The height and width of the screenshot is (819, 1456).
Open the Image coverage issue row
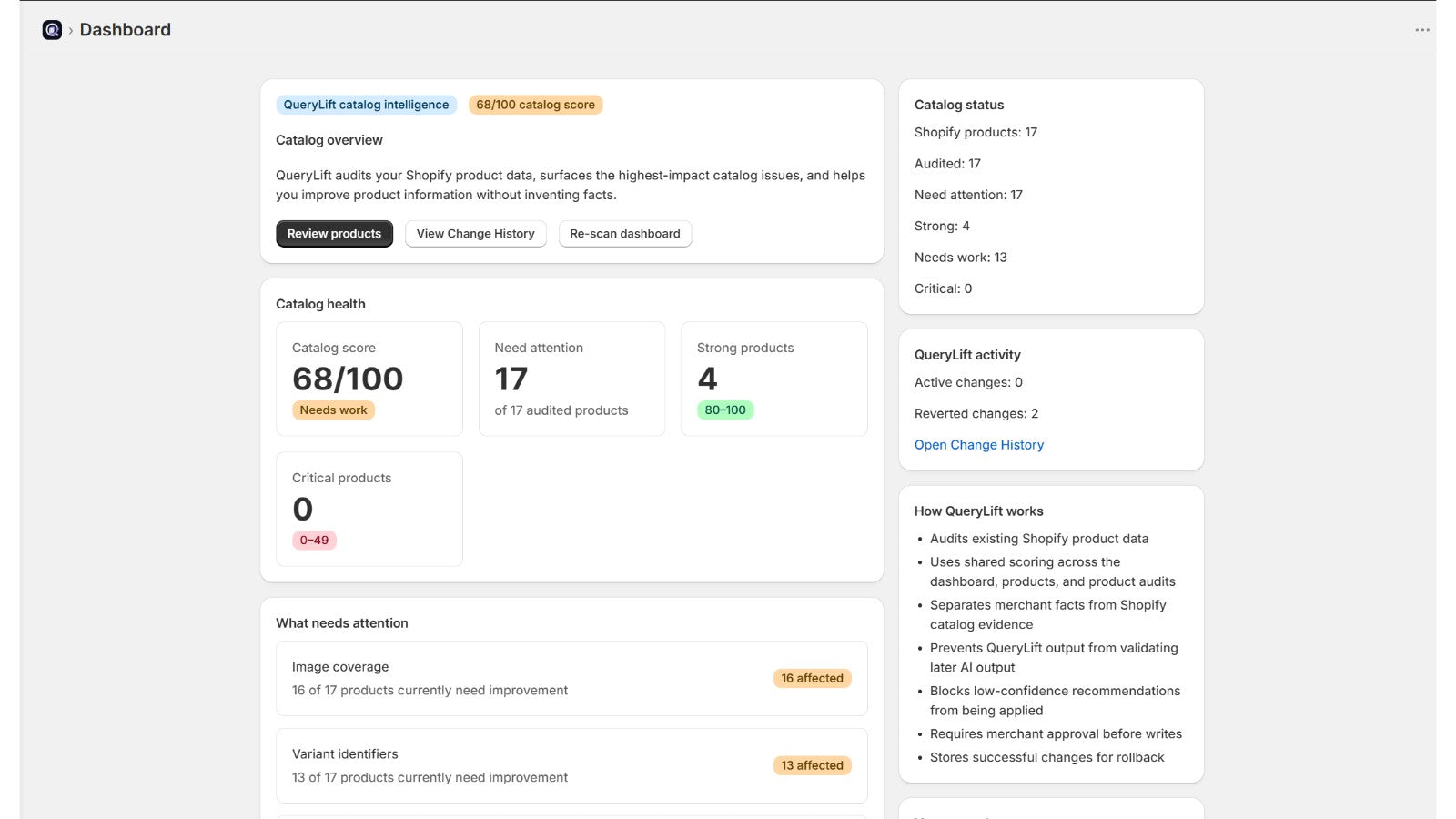(x=571, y=679)
